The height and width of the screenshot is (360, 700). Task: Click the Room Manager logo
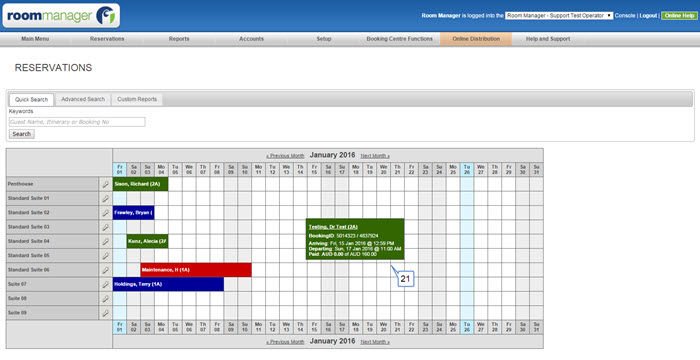point(61,16)
